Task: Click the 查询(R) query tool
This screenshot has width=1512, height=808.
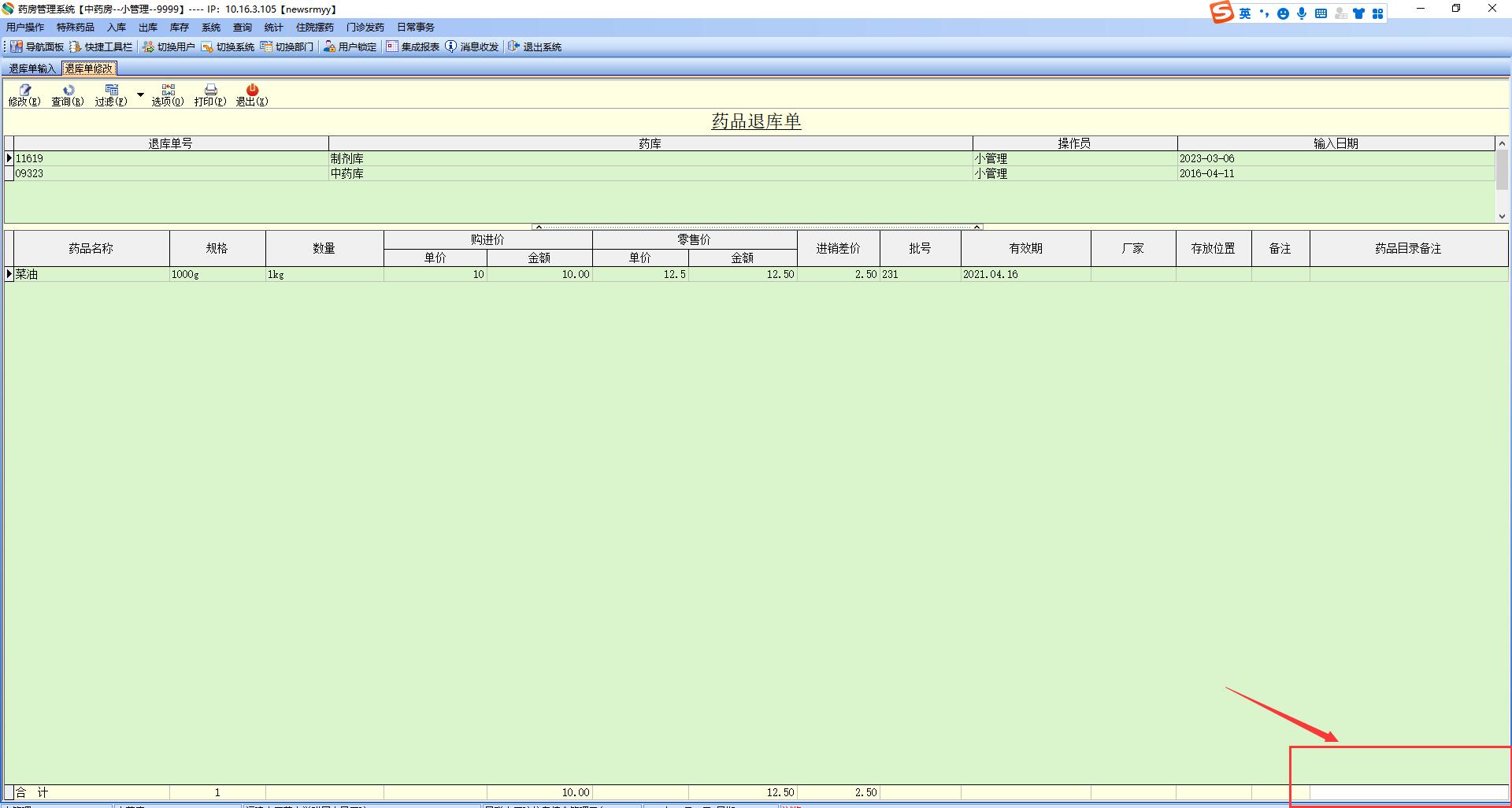Action: point(68,95)
